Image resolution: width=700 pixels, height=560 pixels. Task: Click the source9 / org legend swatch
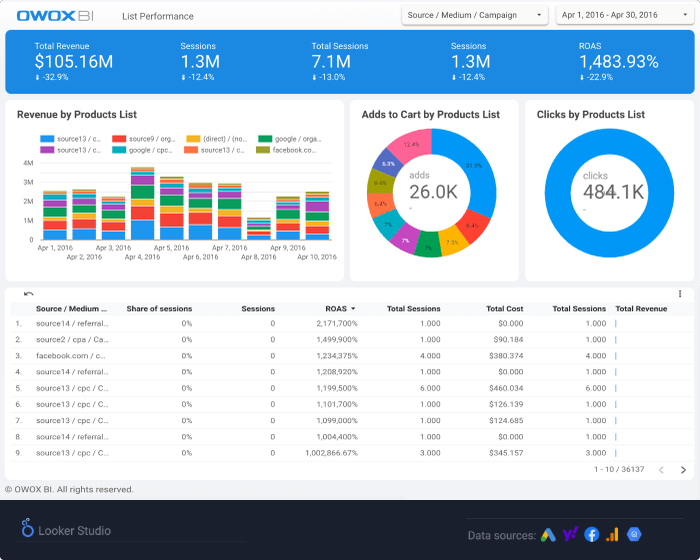pos(119,139)
